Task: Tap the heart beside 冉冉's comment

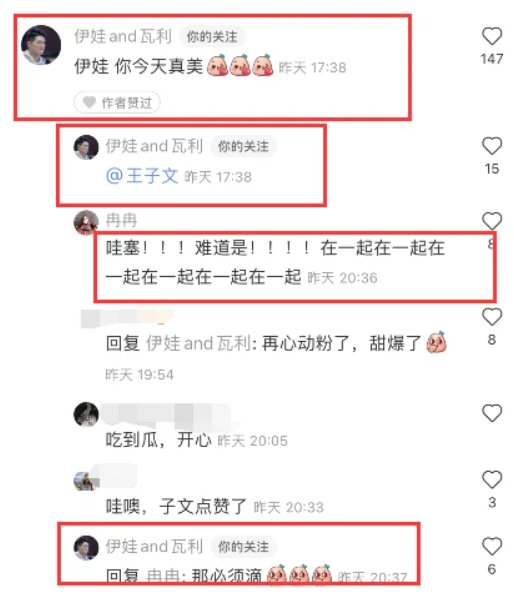Action: 492,220
